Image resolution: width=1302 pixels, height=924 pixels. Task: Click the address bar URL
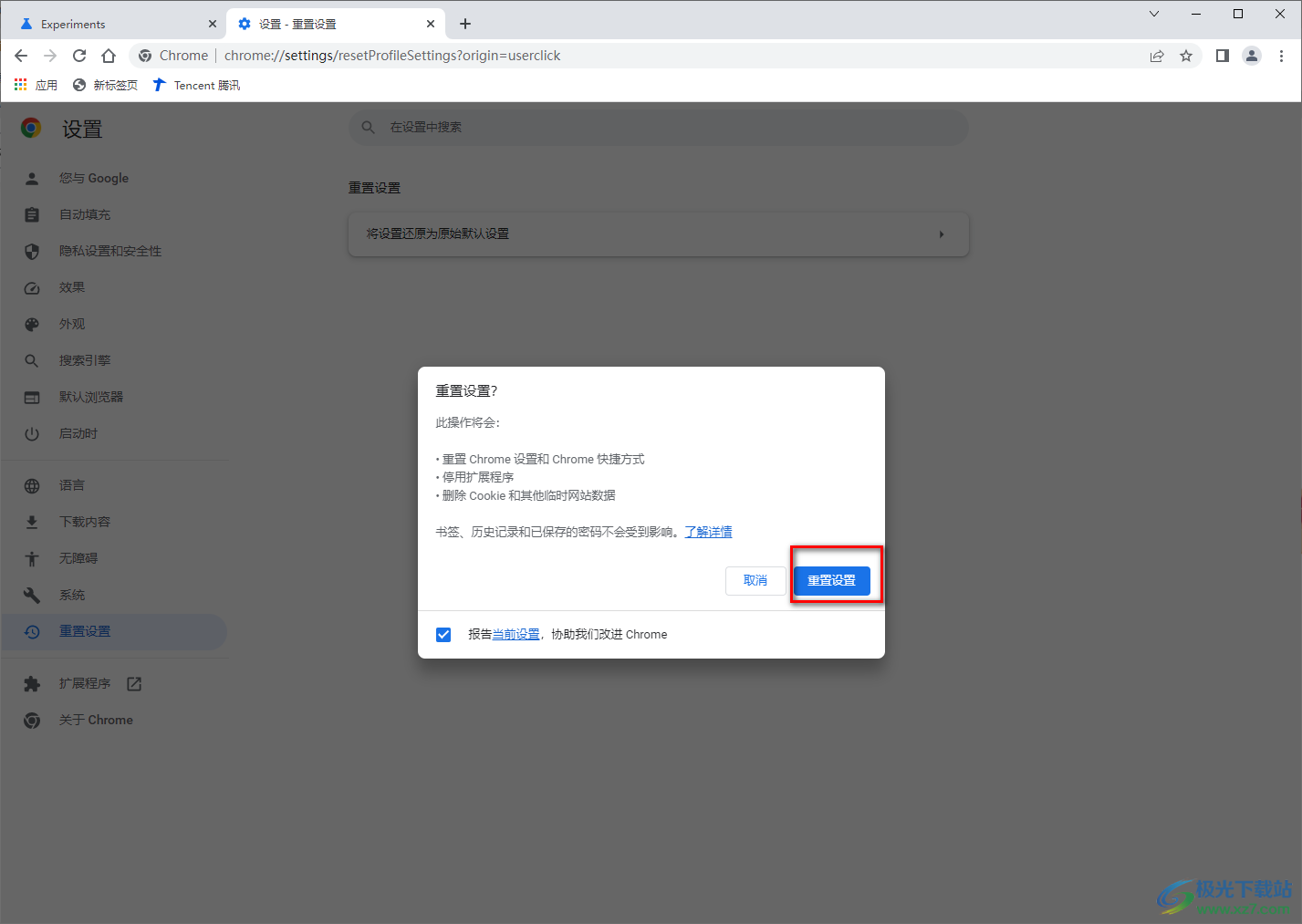(x=392, y=56)
